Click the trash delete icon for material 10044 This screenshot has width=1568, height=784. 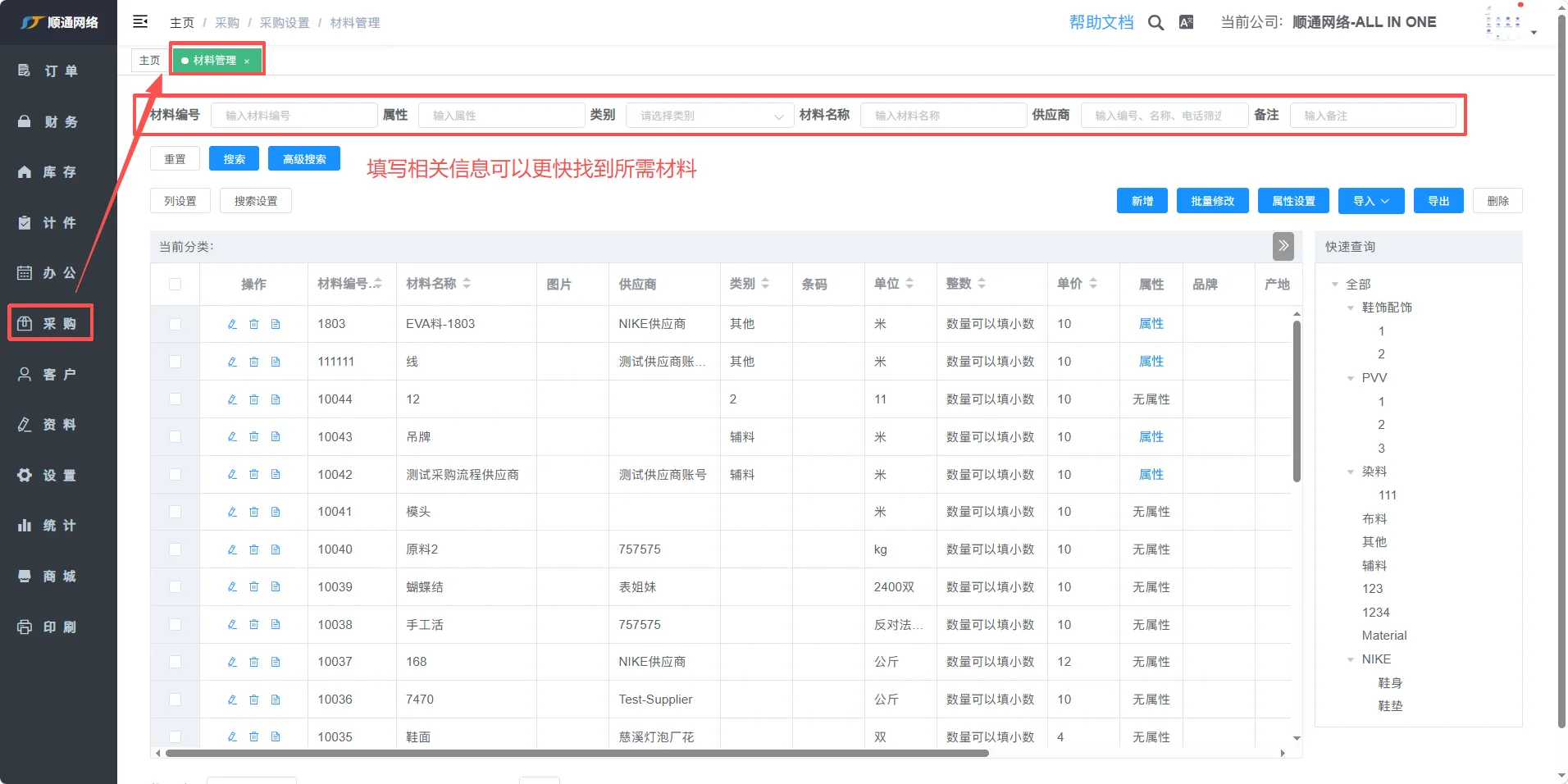[x=254, y=399]
